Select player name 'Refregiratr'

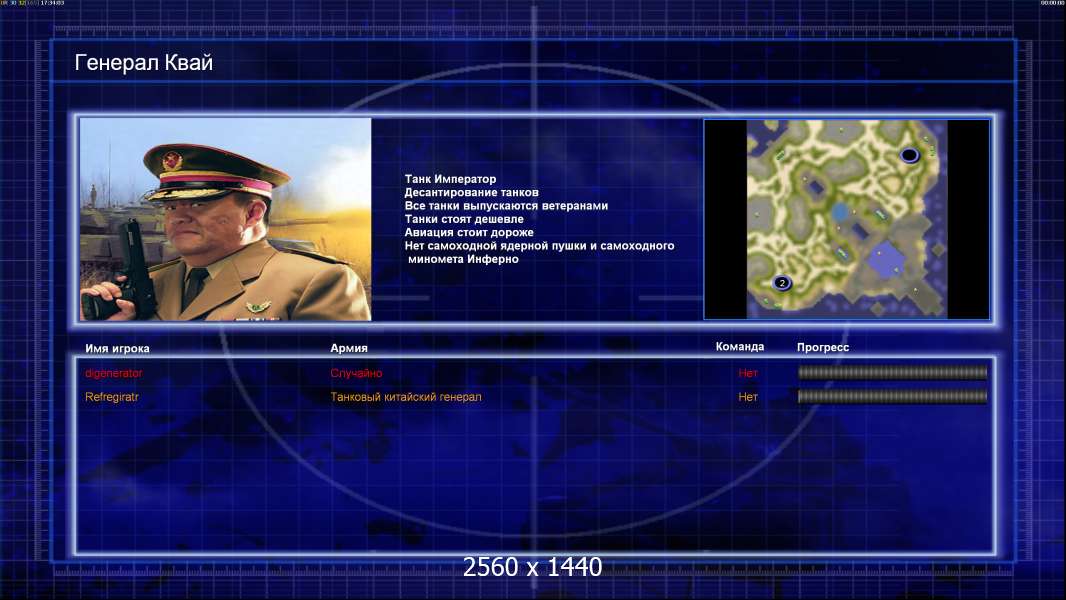tap(111, 397)
